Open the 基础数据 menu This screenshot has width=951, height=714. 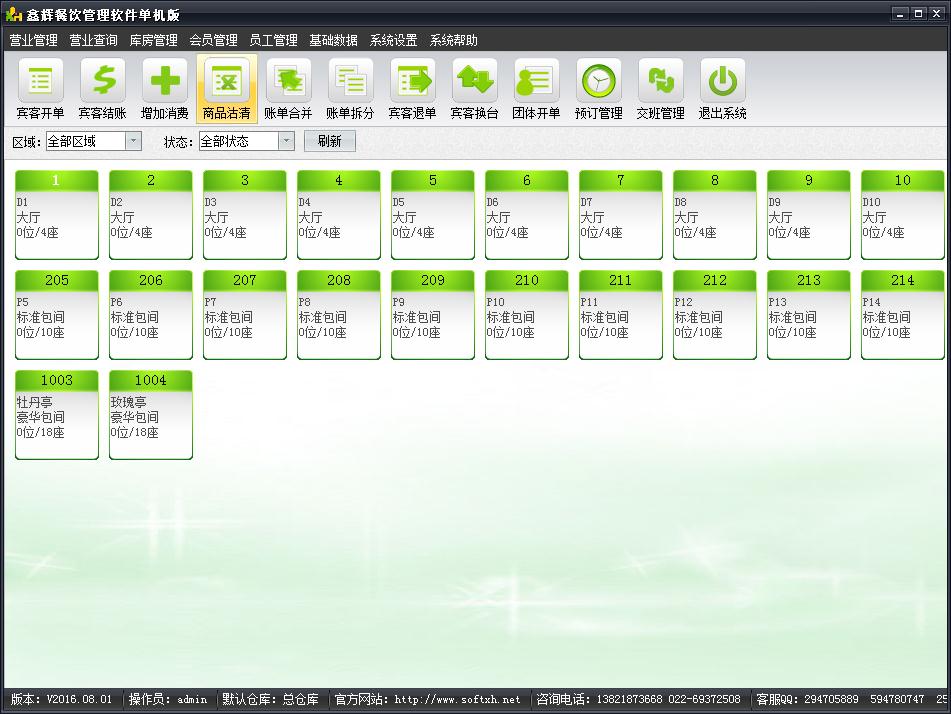(x=334, y=41)
